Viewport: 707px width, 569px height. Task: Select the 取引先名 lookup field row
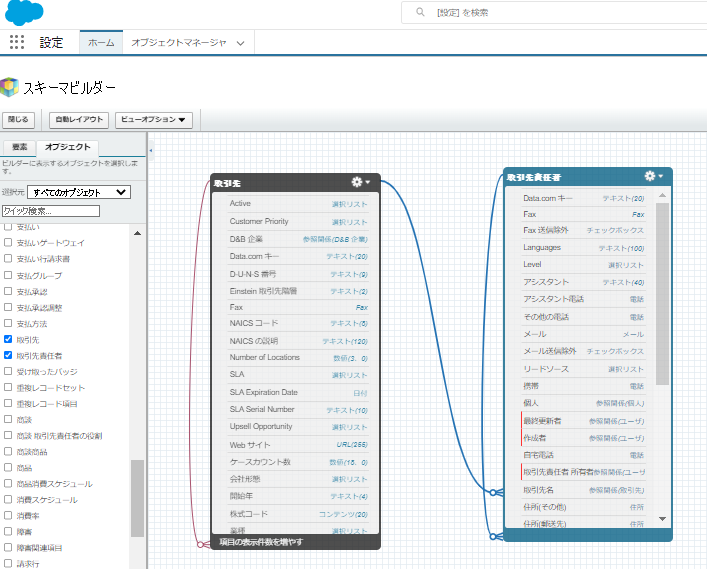coord(583,490)
